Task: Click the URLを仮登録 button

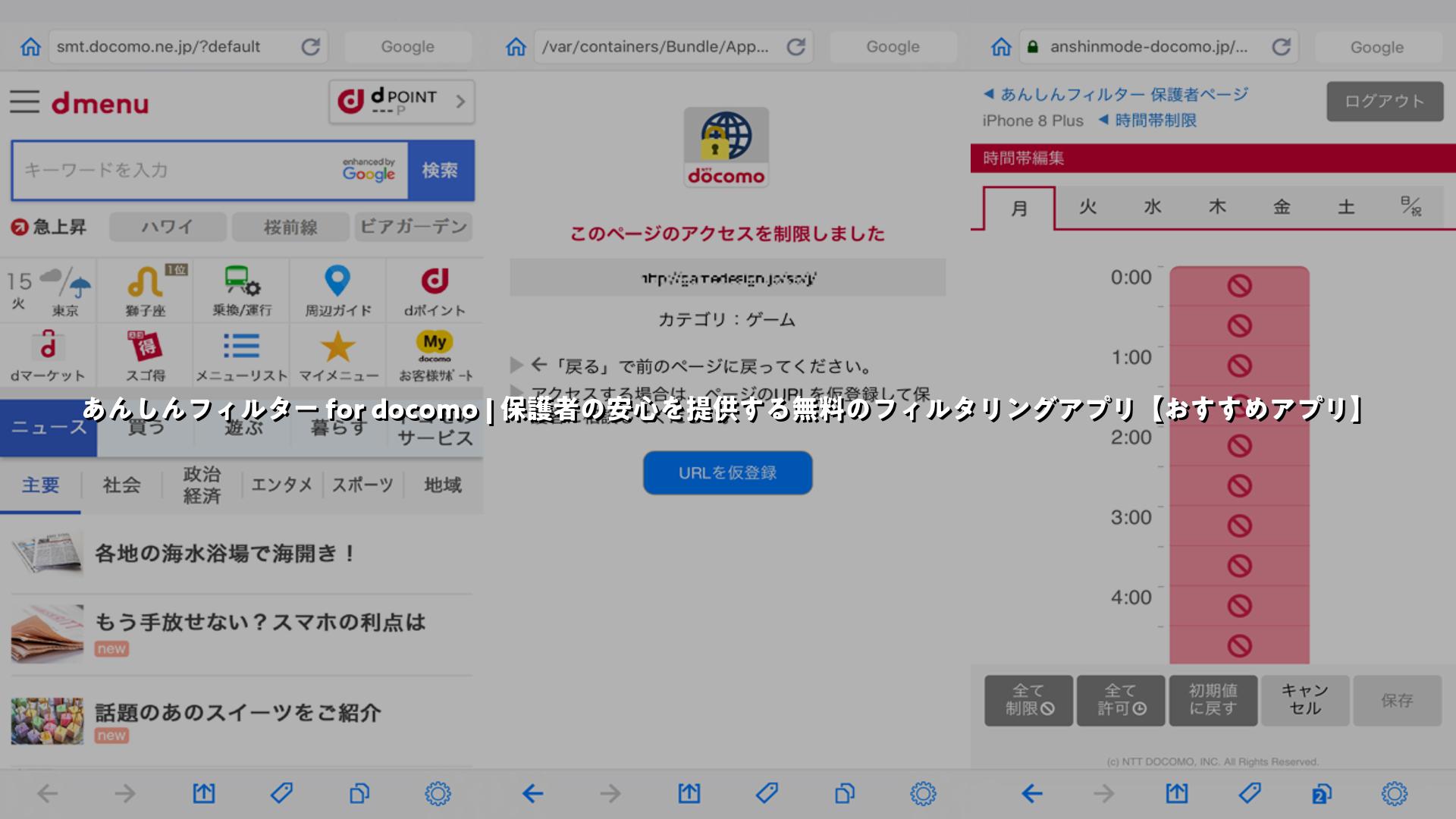Action: point(728,473)
